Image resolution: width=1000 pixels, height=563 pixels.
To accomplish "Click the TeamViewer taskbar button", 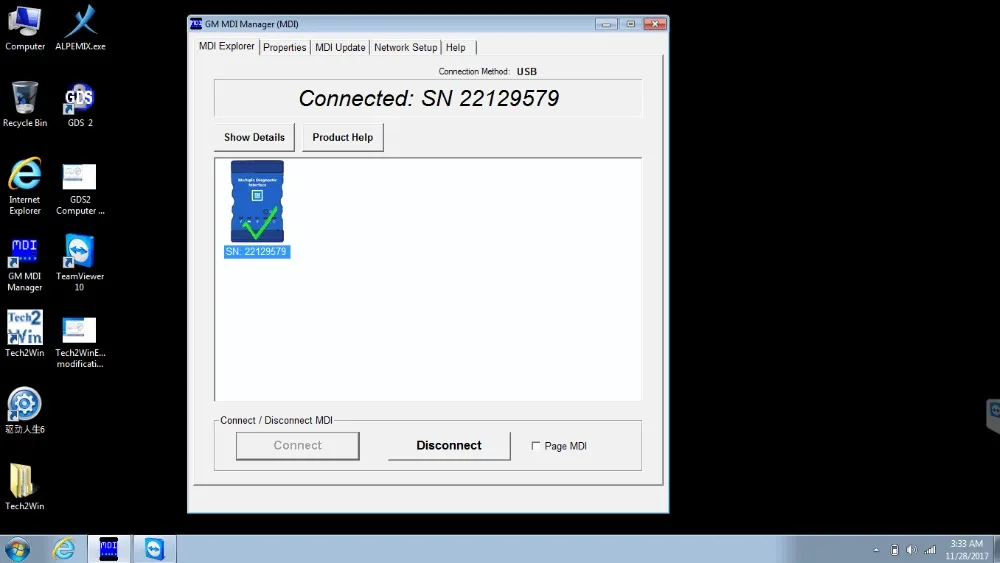I will click(154, 549).
